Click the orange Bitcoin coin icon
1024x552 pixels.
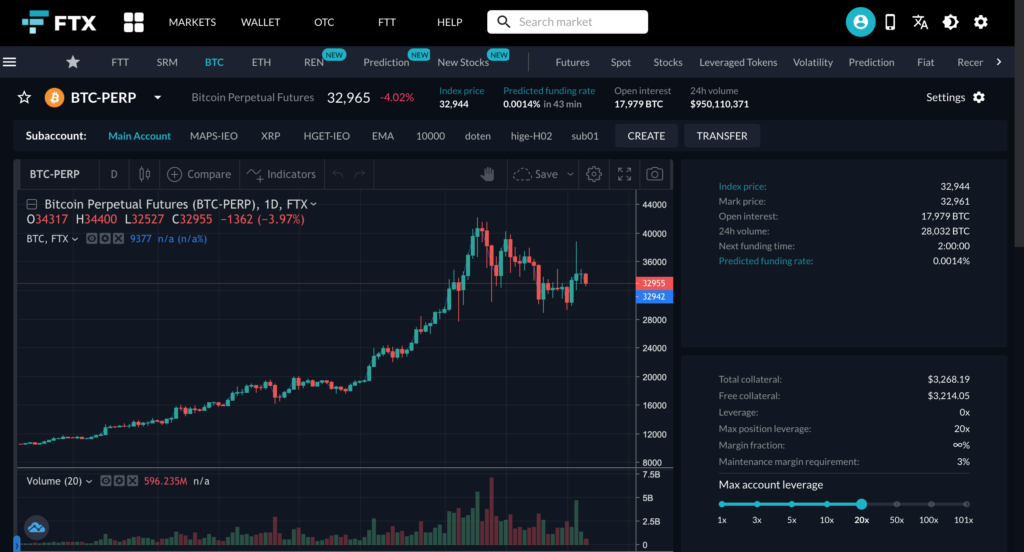coord(54,97)
